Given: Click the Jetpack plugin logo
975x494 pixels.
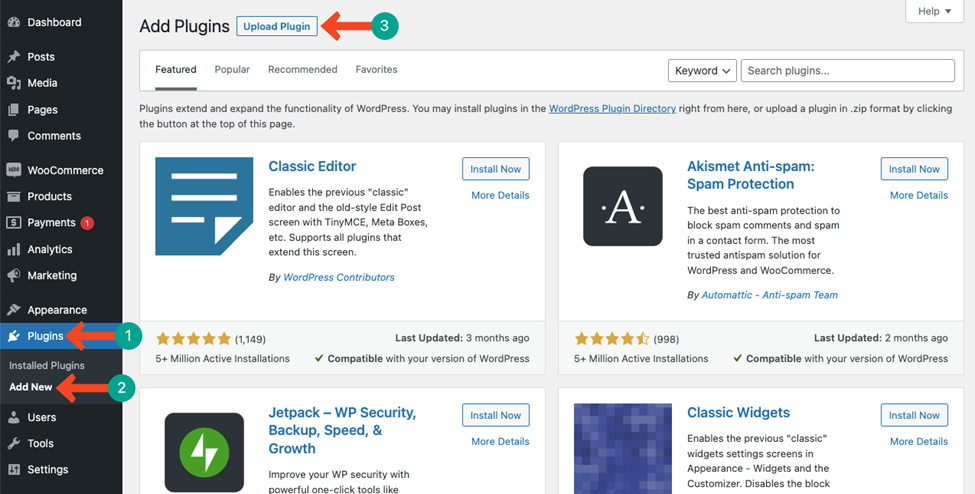Looking at the screenshot, I should (x=204, y=452).
